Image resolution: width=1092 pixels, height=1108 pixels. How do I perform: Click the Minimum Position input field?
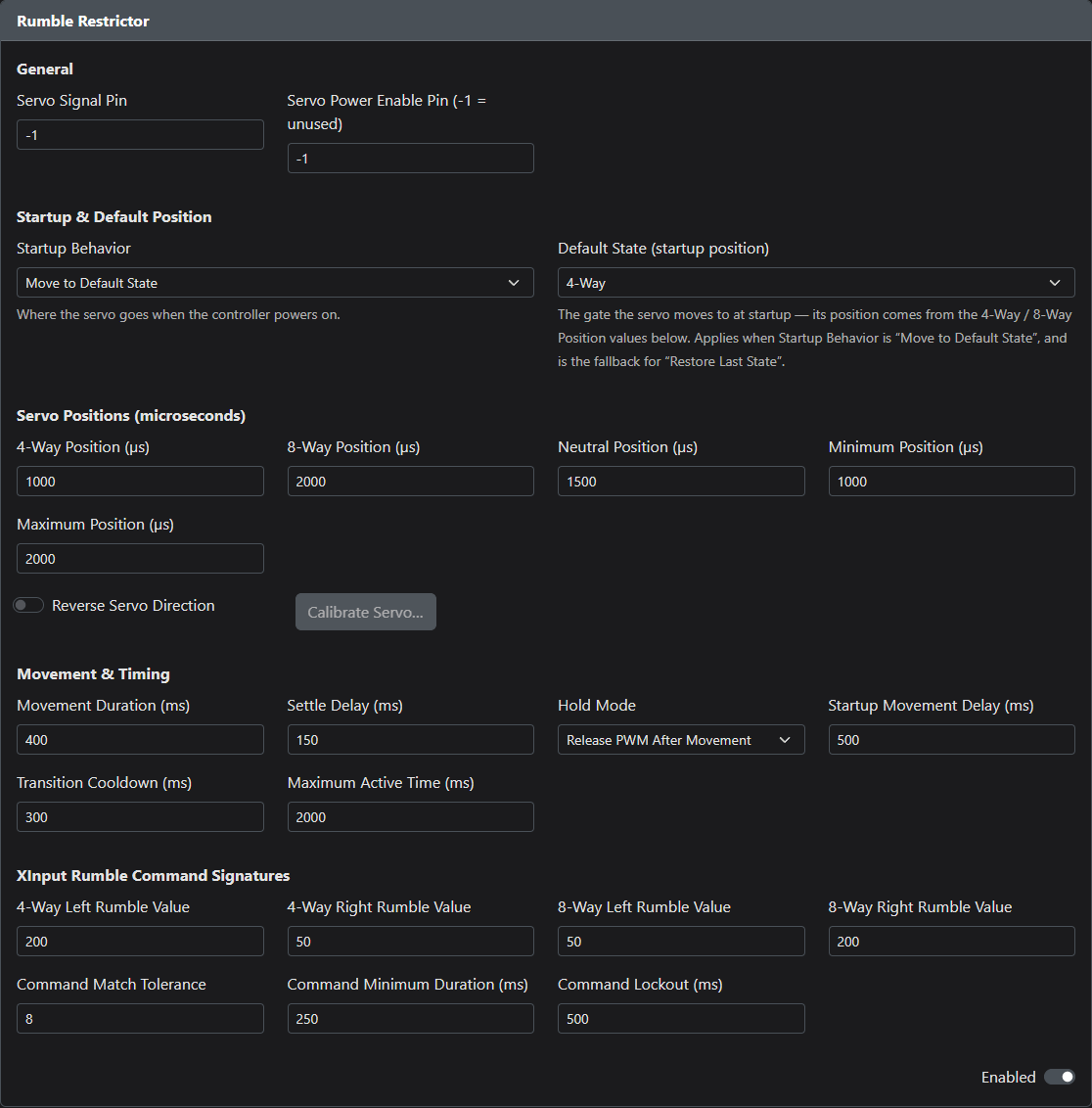[951, 482]
